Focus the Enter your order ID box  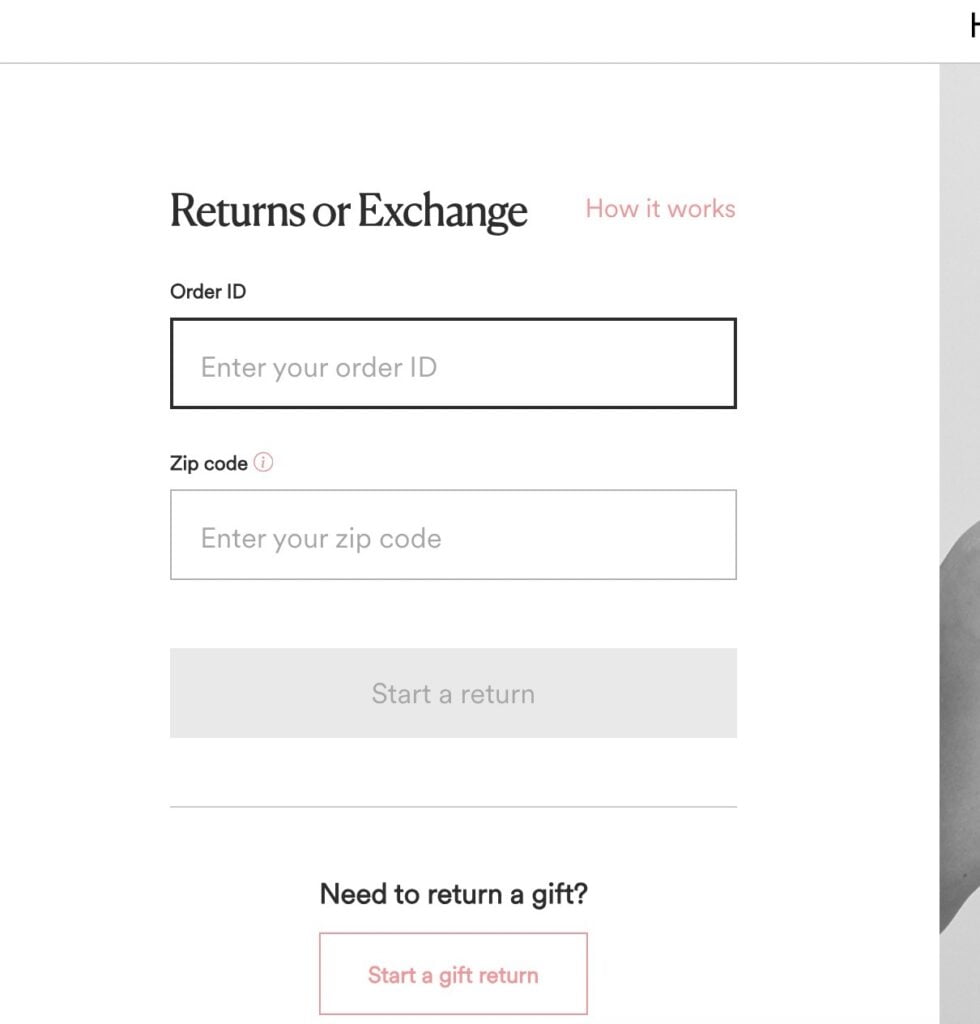[453, 364]
